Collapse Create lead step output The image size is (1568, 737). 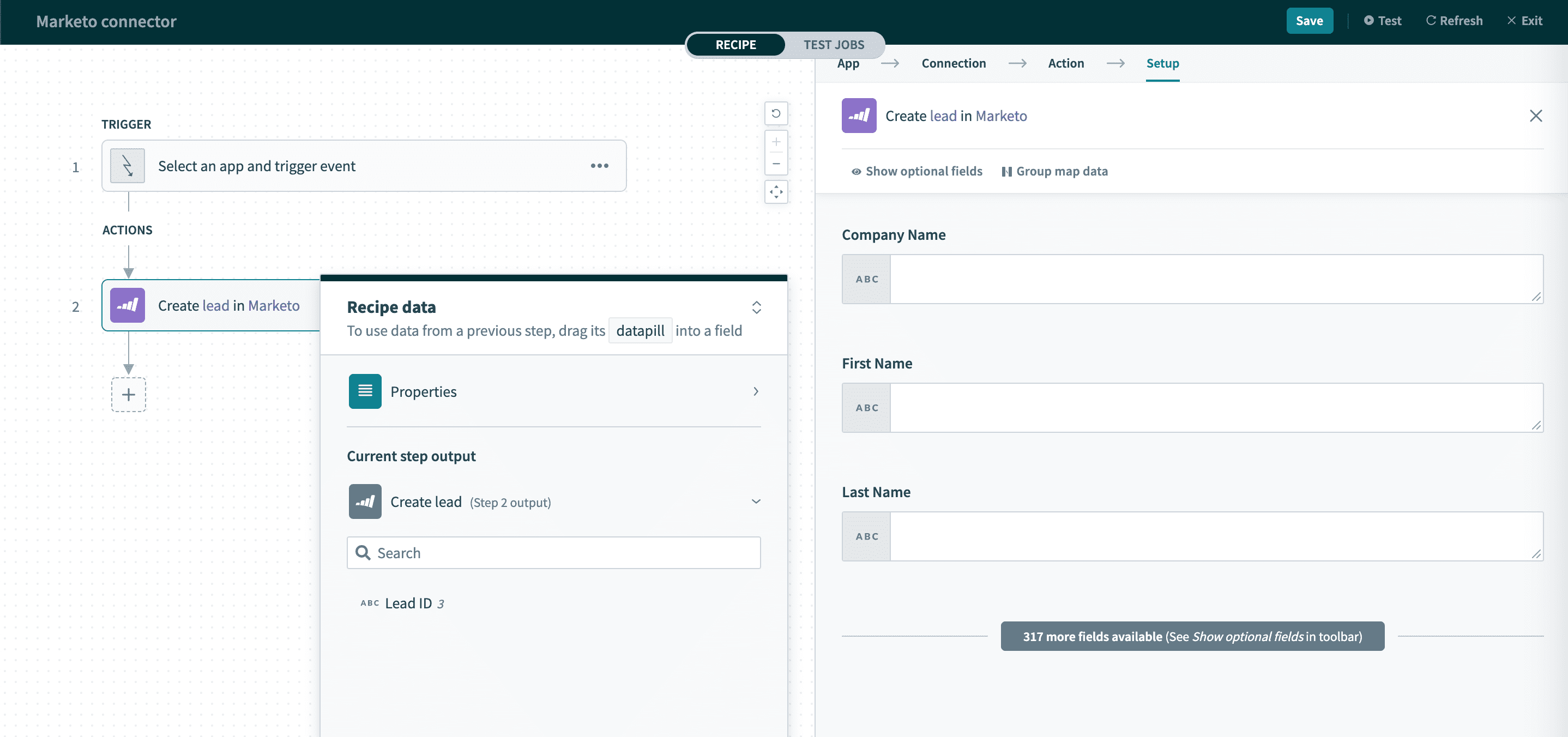point(756,502)
